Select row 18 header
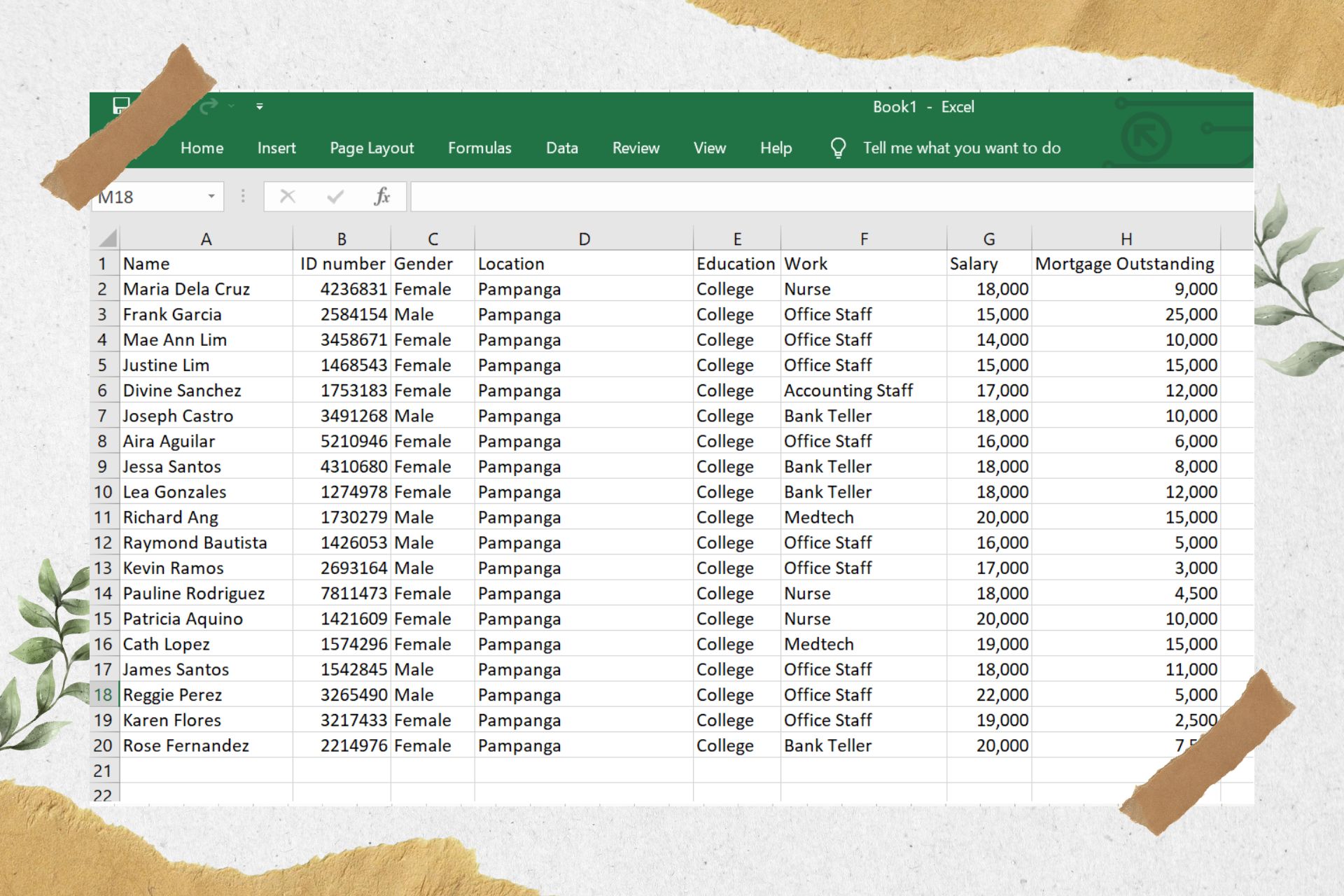 coord(103,694)
